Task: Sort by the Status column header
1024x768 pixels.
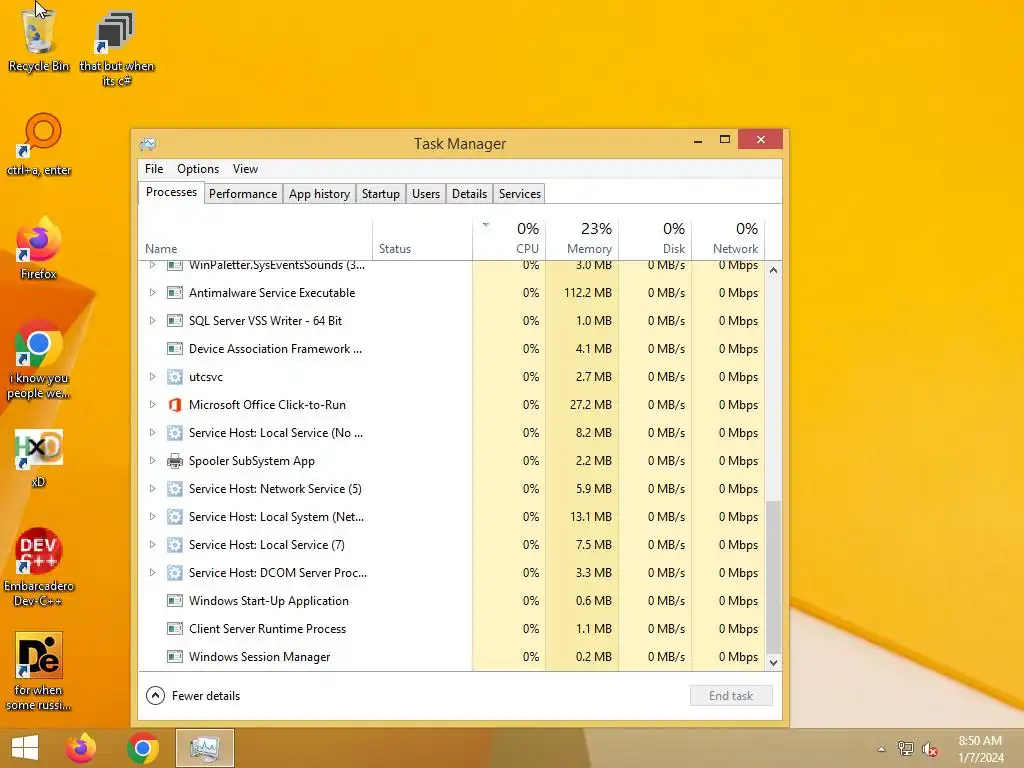Action: (423, 239)
